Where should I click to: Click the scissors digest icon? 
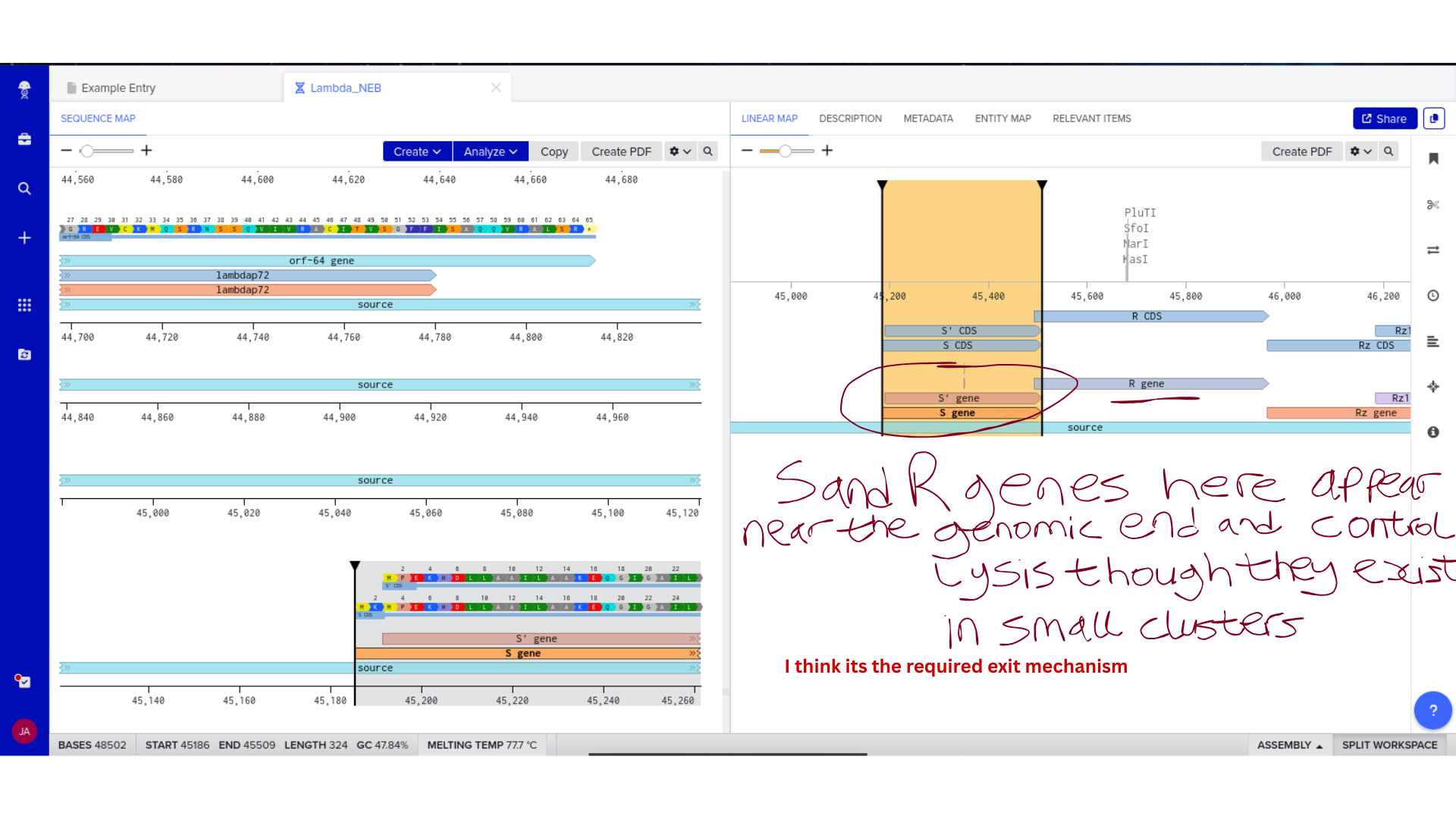pyautogui.click(x=1432, y=205)
